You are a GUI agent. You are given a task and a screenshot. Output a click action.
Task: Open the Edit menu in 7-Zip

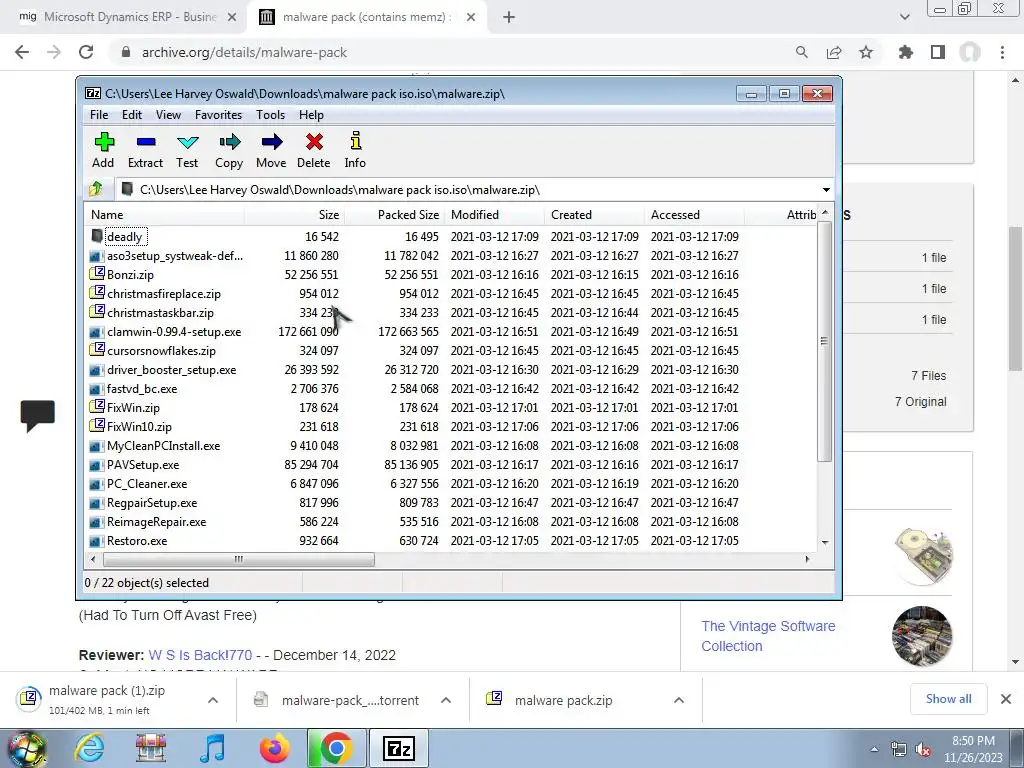pyautogui.click(x=132, y=115)
